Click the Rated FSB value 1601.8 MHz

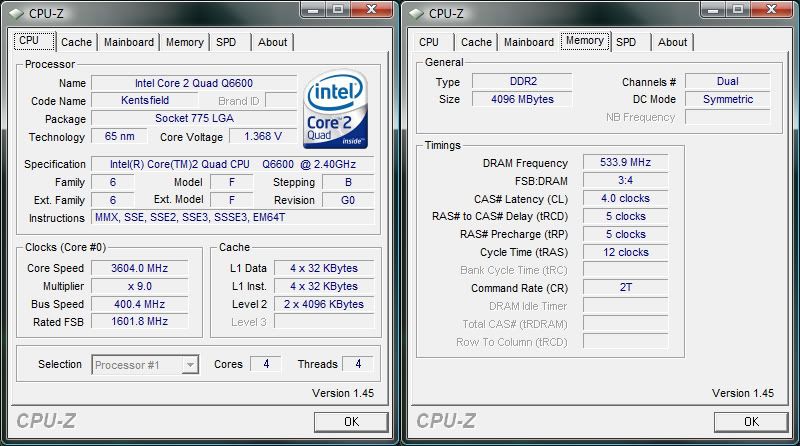(x=139, y=321)
